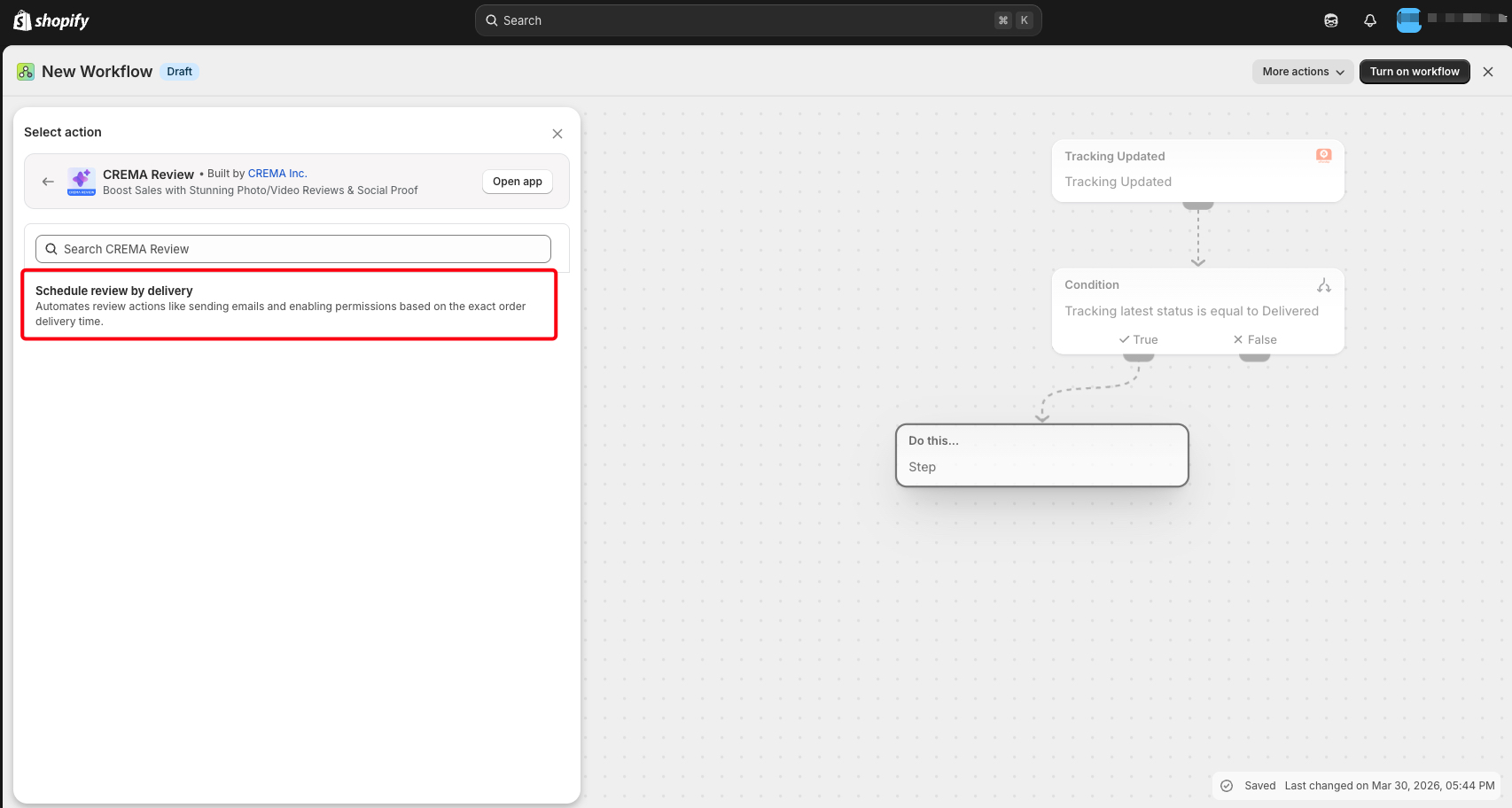The height and width of the screenshot is (808, 1512).
Task: Click the New Workflow Flow app icon
Action: [26, 72]
